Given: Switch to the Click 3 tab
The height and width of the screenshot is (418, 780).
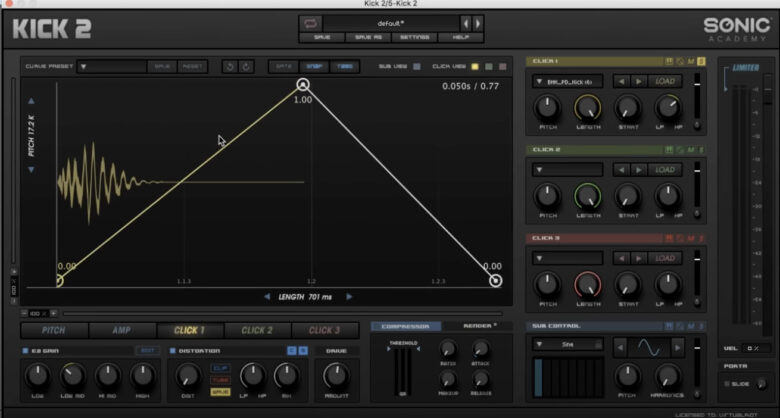Looking at the screenshot, I should pyautogui.click(x=325, y=330).
